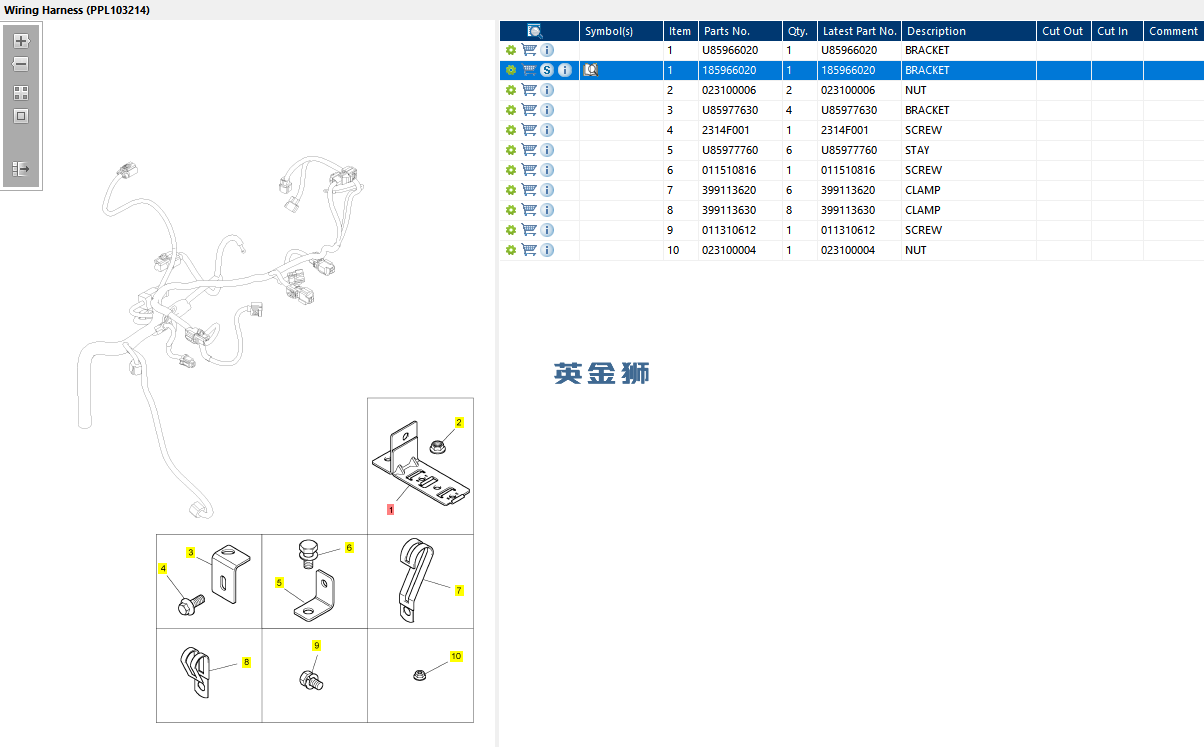The image size is (1204, 747).
Task: Open the green gear for part U85966020
Action: point(511,50)
